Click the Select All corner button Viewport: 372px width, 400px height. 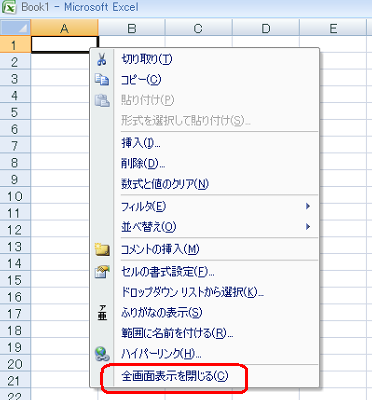(x=15, y=27)
